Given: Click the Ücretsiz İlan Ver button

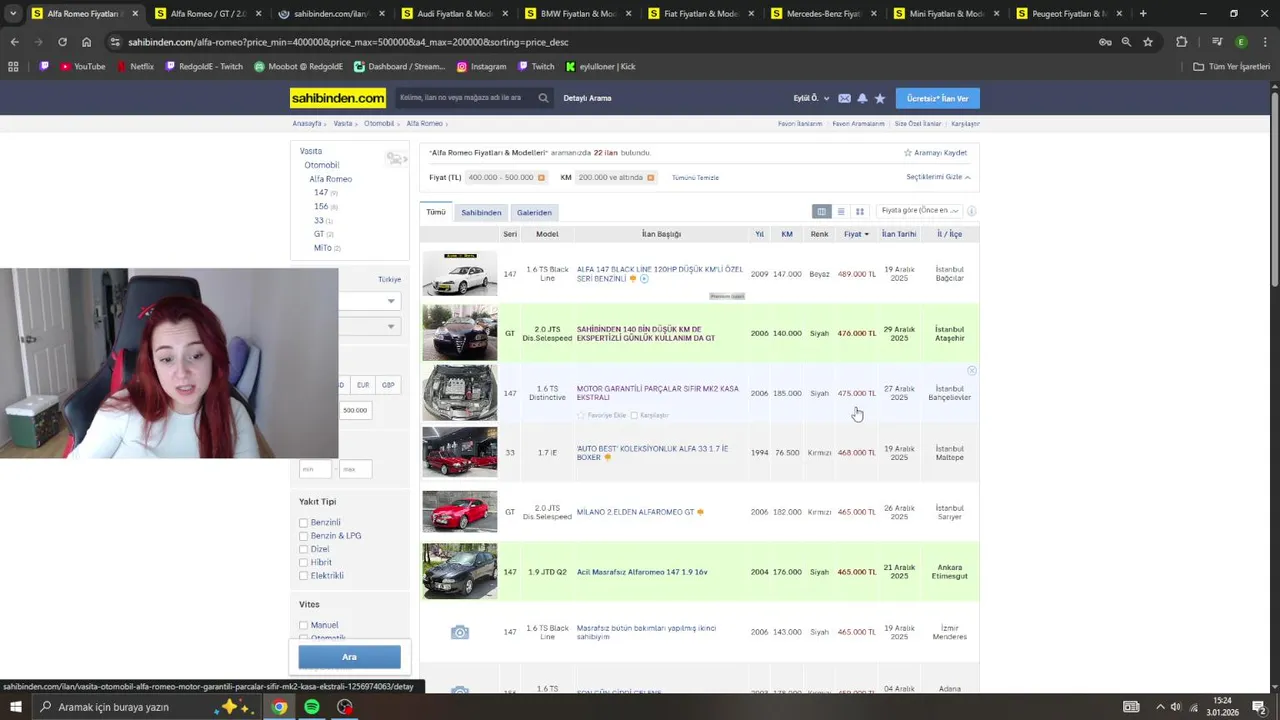Looking at the screenshot, I should click(x=937, y=98).
